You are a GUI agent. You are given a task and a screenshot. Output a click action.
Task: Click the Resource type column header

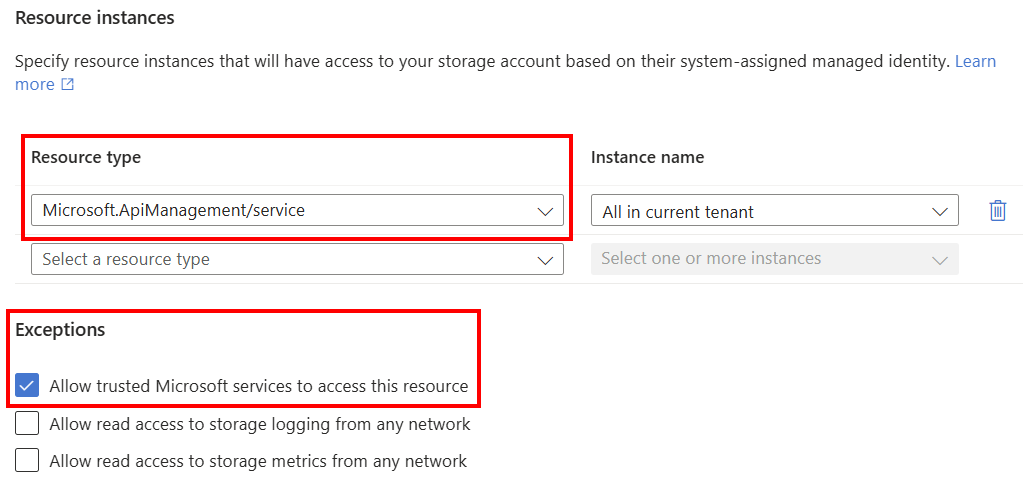[86, 157]
